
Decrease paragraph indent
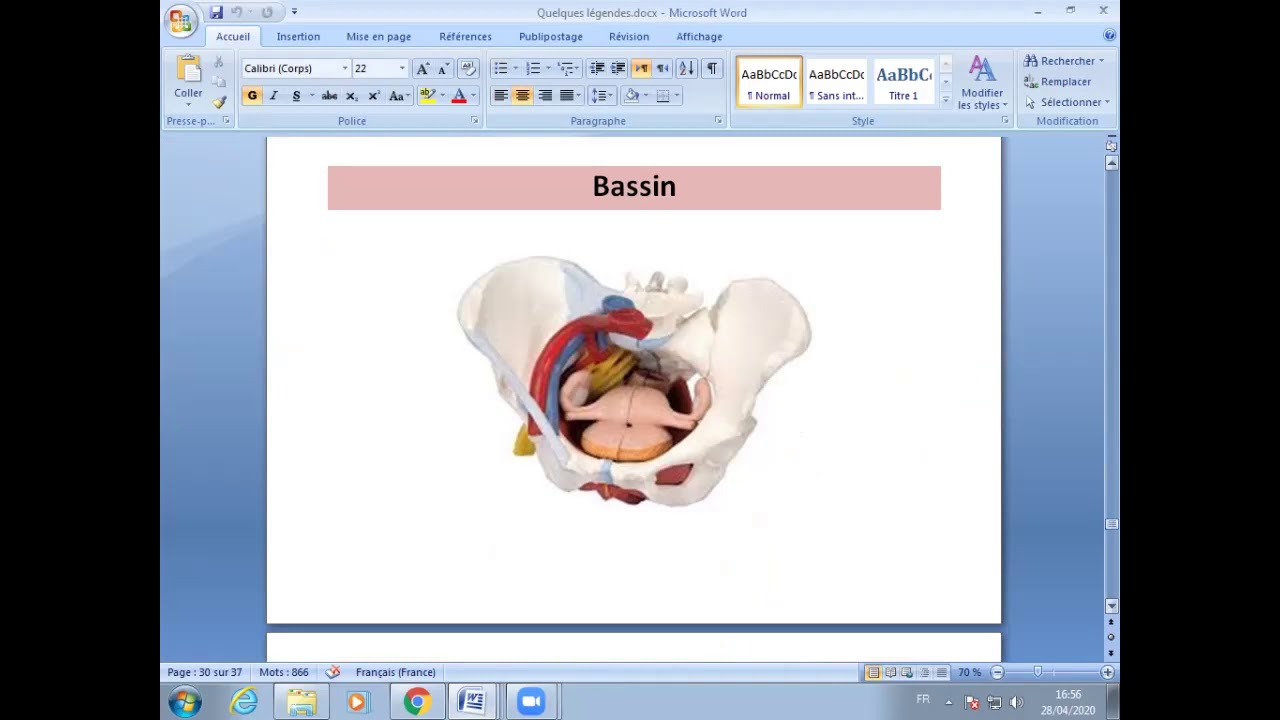tap(597, 68)
